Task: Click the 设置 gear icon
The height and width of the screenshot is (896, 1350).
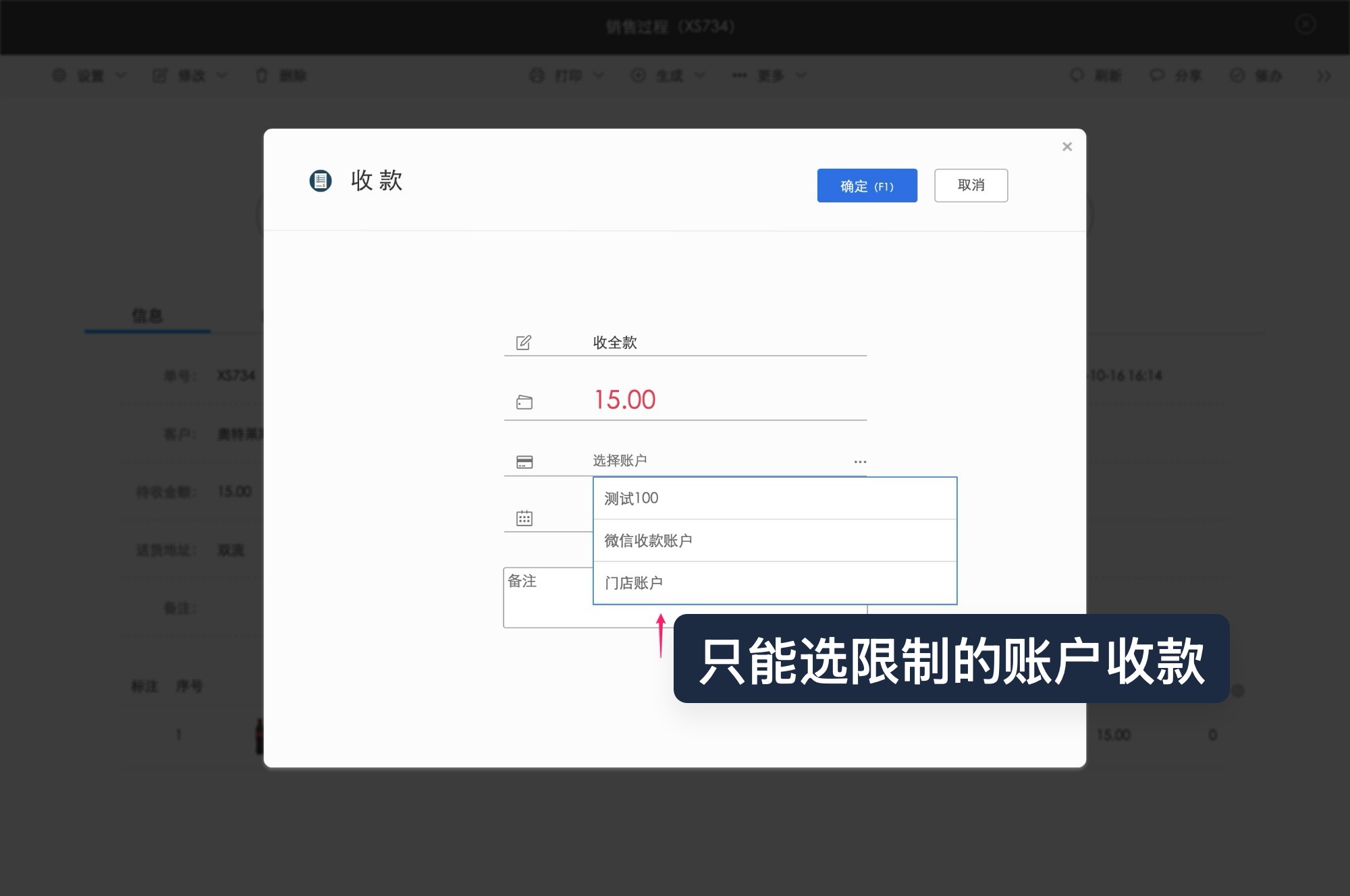Action: click(x=59, y=76)
